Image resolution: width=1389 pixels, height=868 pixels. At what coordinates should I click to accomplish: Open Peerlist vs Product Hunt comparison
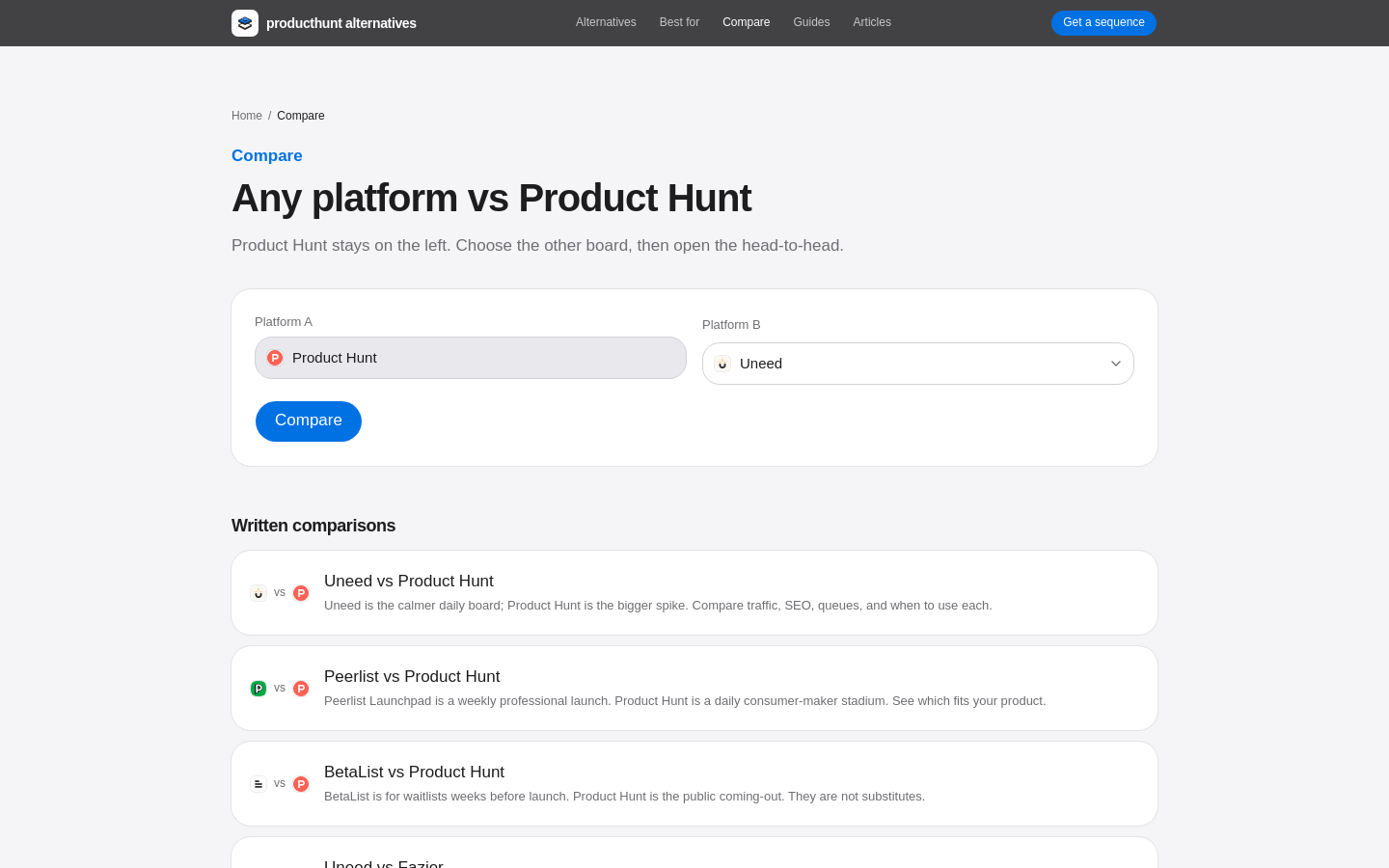coord(694,689)
